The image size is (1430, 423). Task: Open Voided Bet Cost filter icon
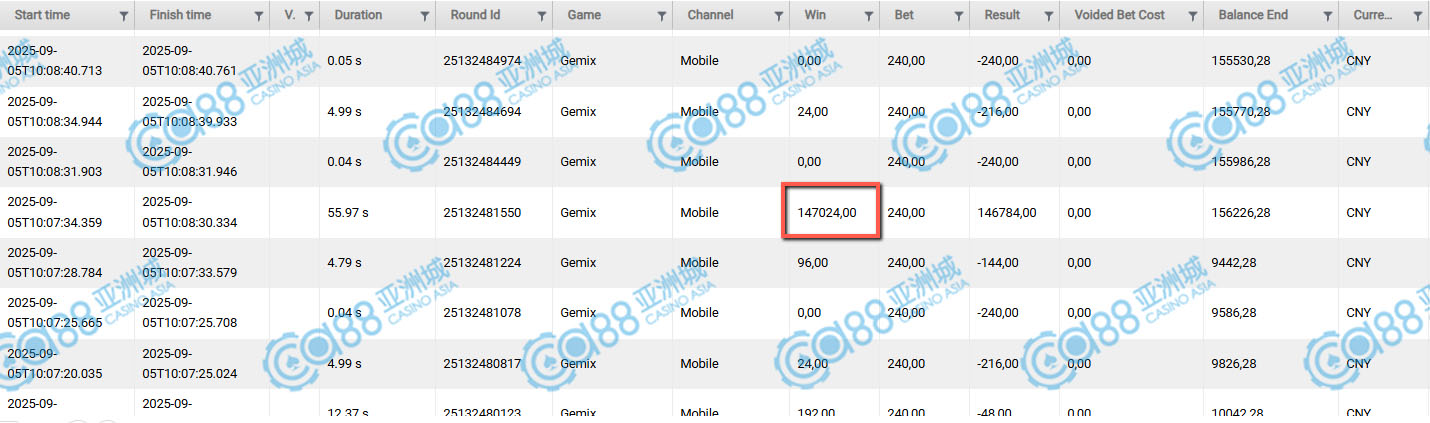1189,16
